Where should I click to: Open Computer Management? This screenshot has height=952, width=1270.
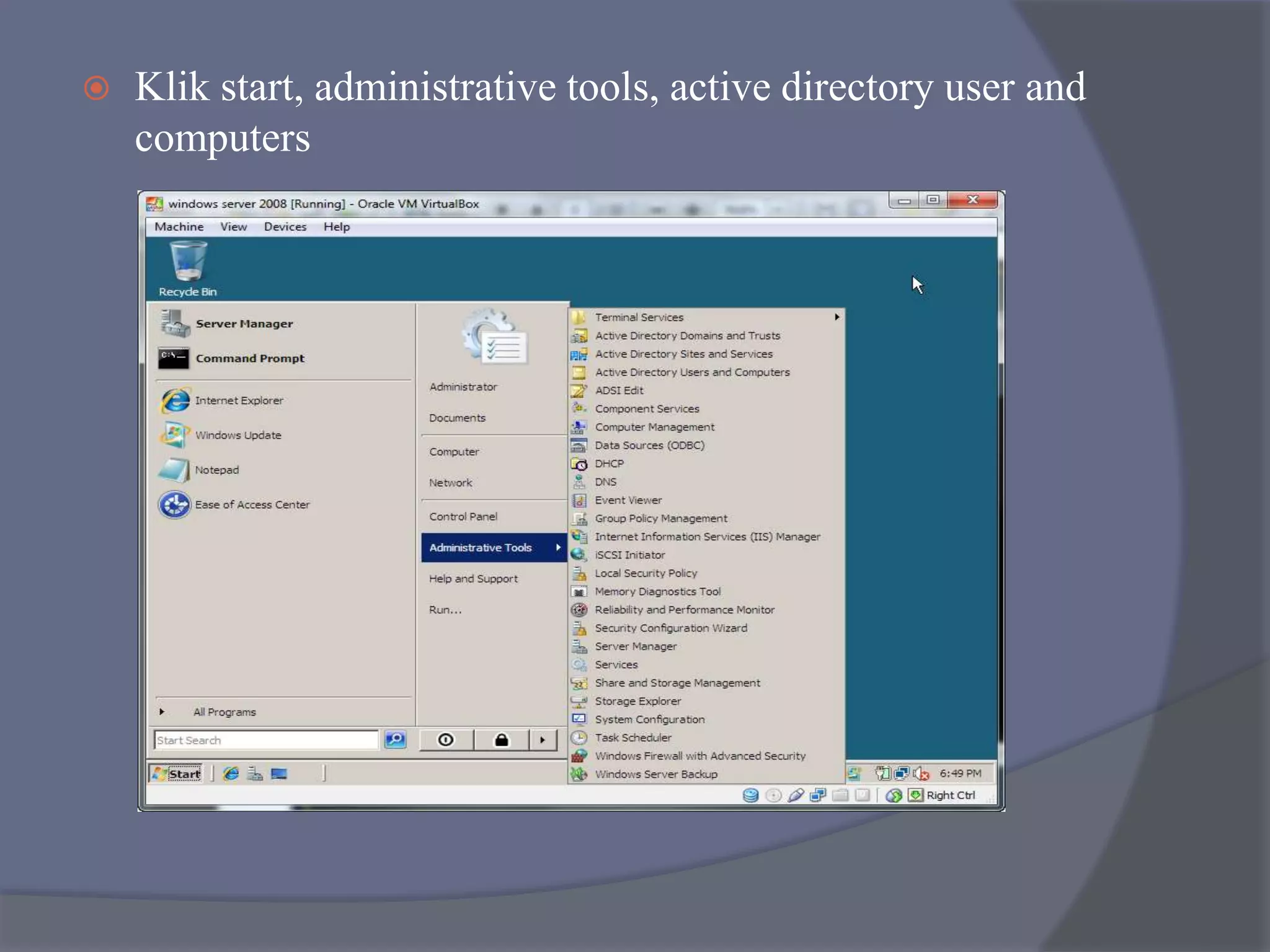point(706,427)
